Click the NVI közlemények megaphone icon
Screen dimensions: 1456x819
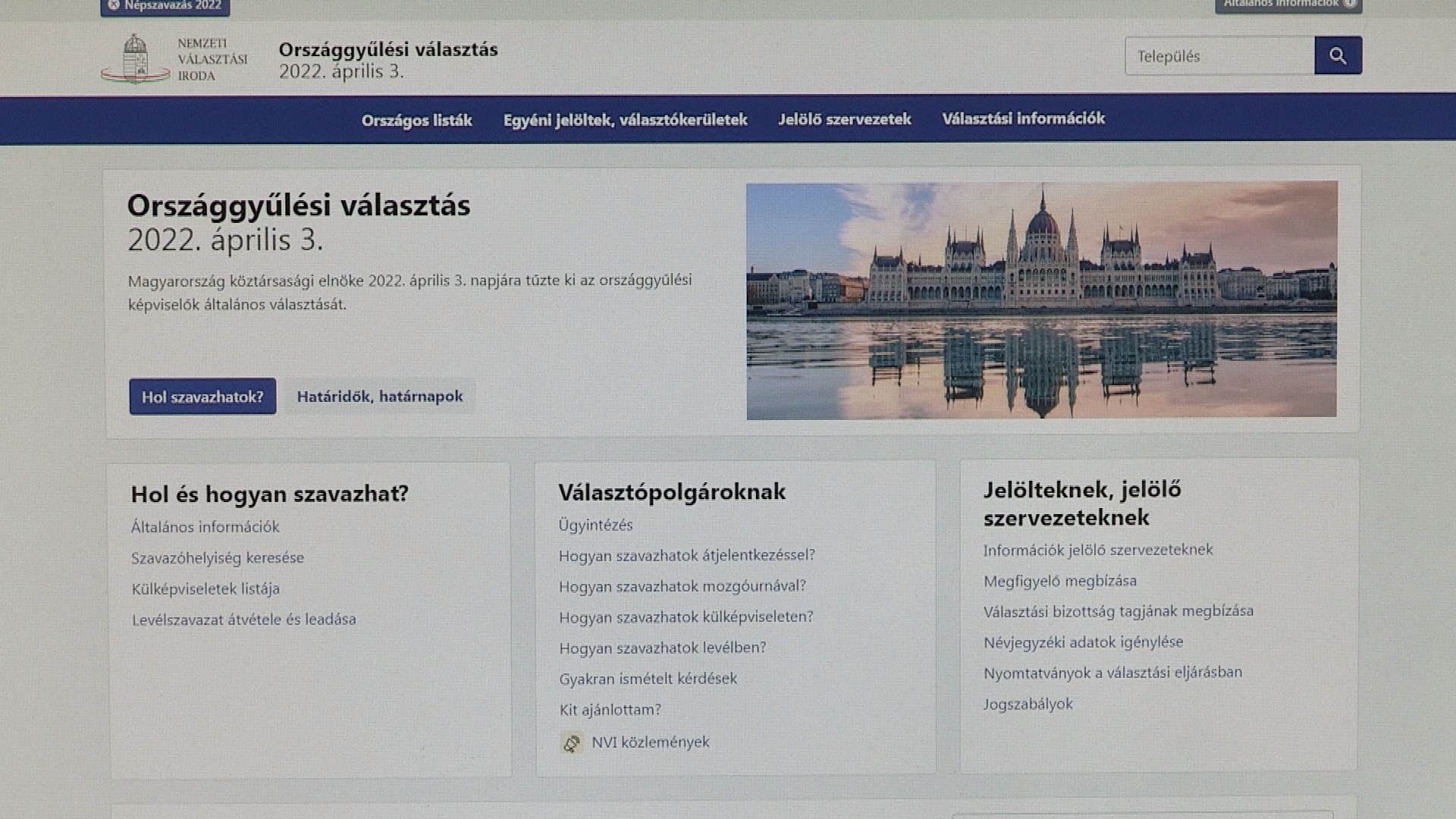[x=572, y=743]
